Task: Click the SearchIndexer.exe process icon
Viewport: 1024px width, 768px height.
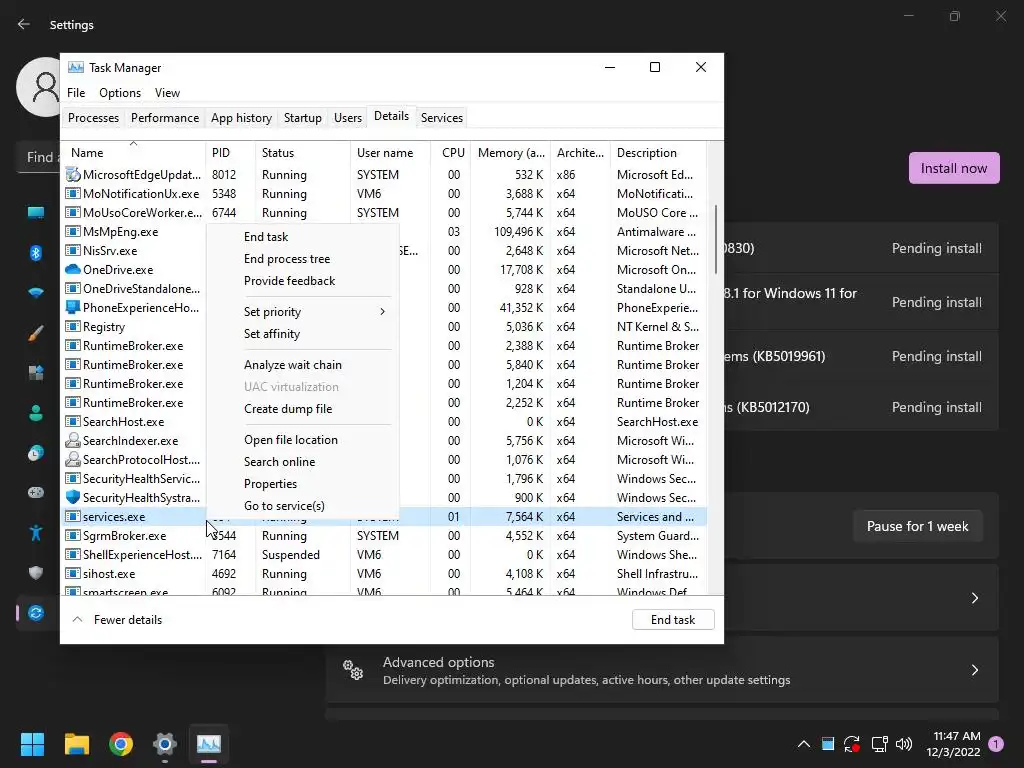Action: click(72, 441)
